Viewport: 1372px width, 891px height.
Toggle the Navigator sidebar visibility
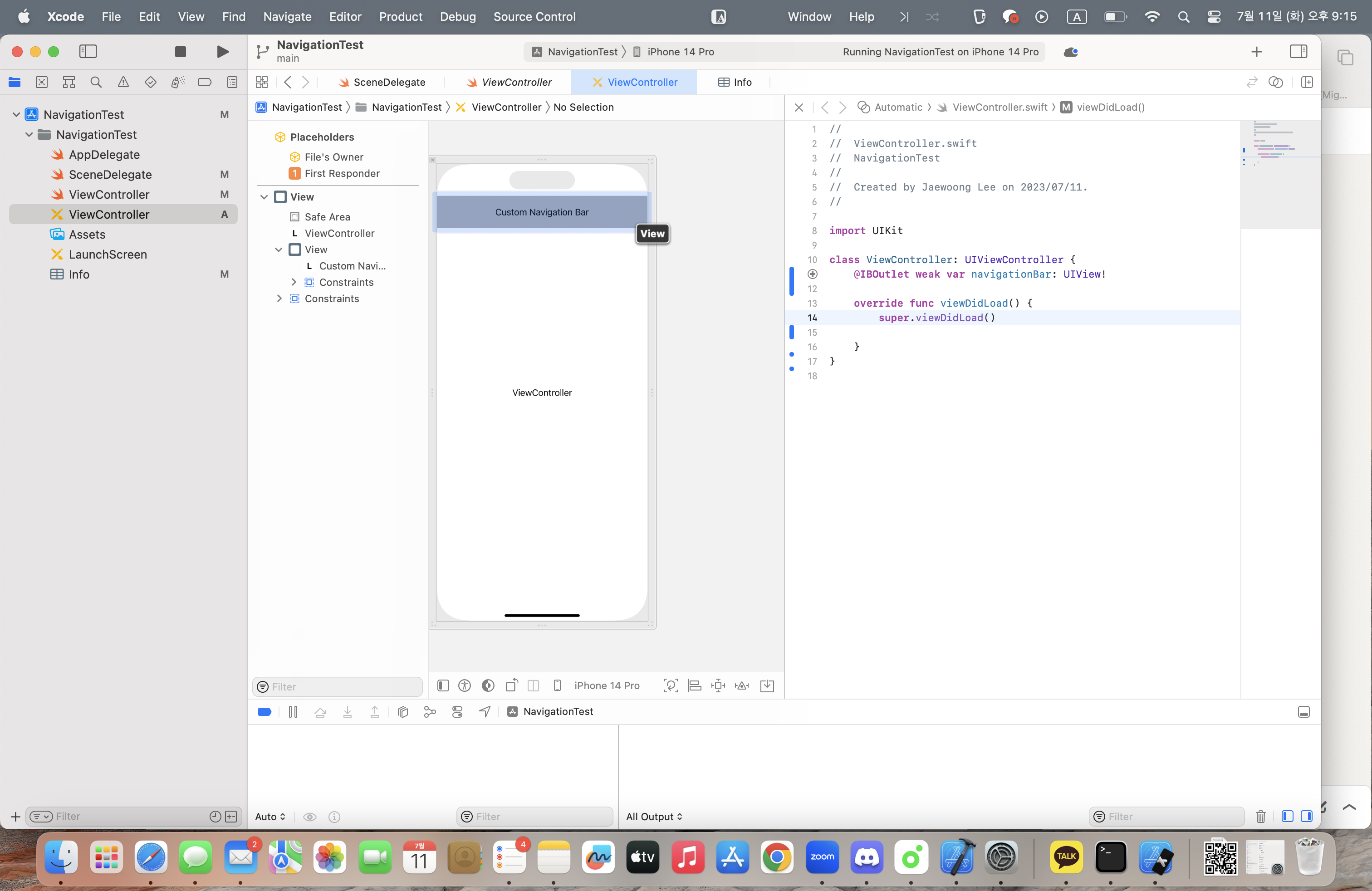coord(88,52)
